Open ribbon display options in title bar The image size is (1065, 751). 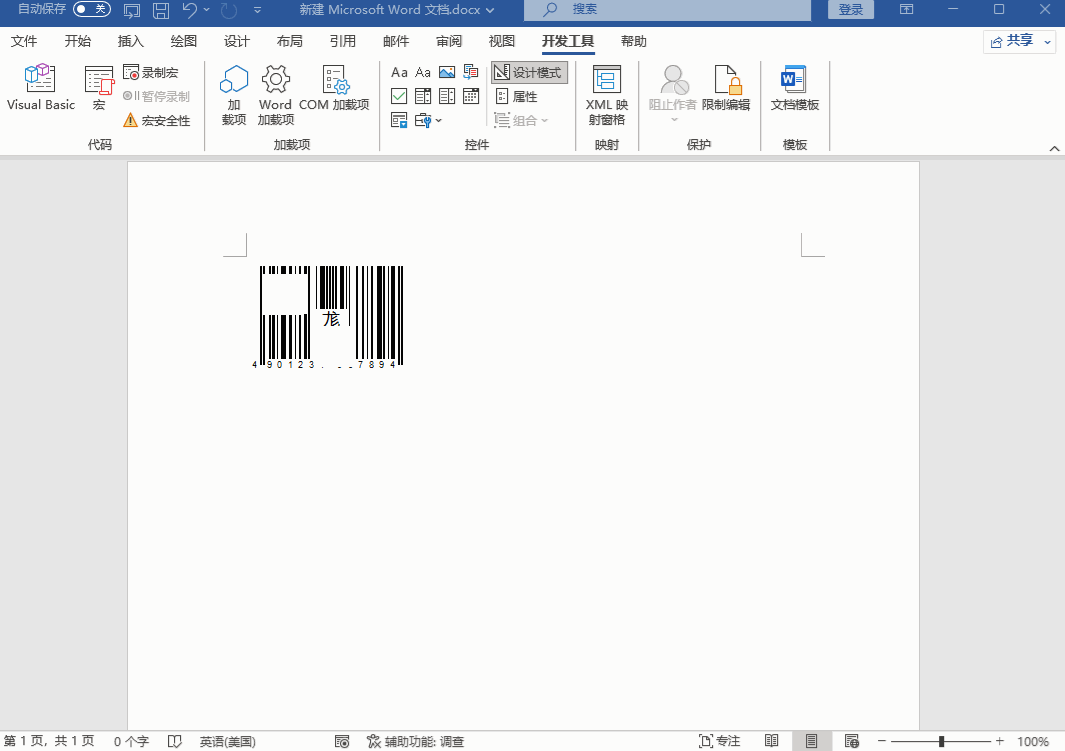point(906,10)
